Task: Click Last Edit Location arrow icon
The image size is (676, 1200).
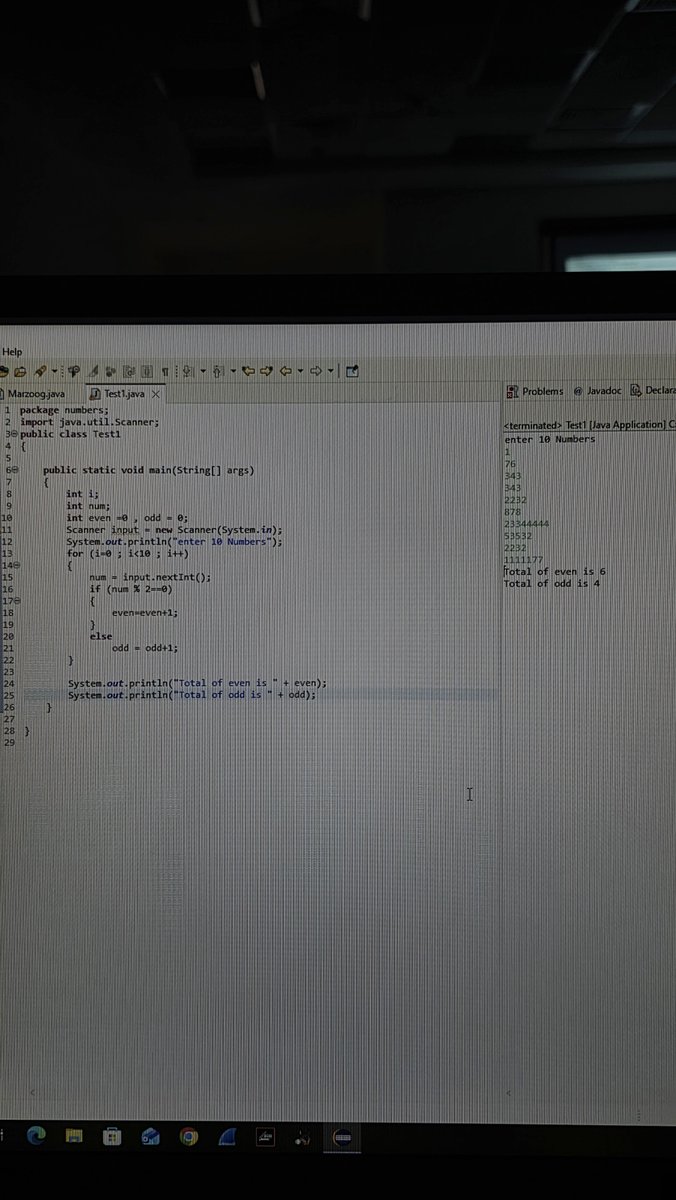Action: (x=249, y=371)
